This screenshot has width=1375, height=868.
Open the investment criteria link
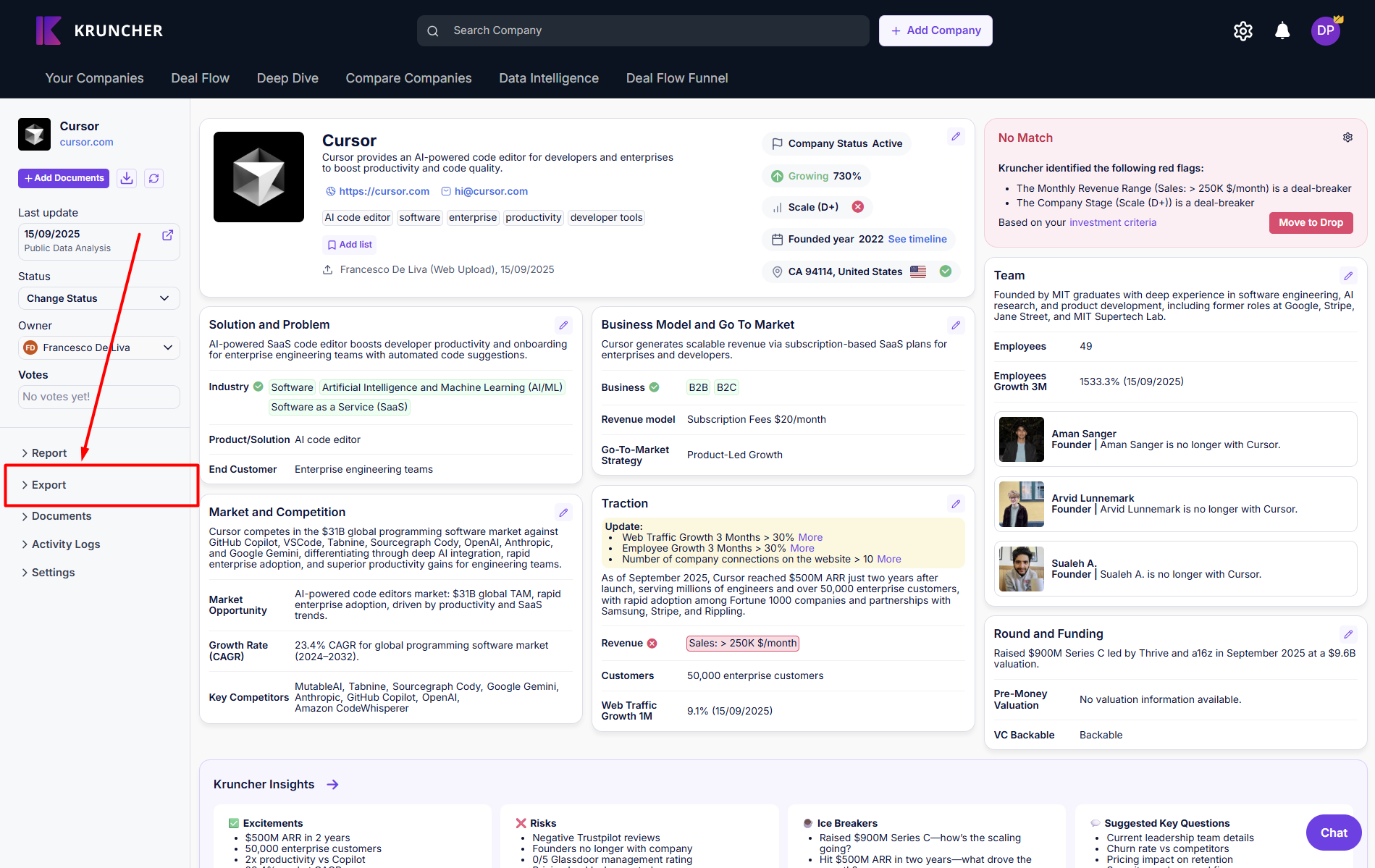1113,223
